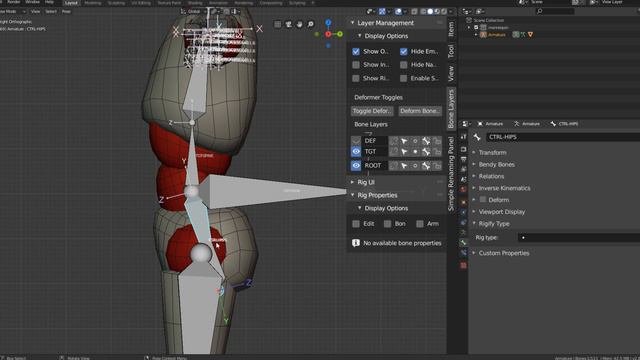The width and height of the screenshot is (640, 360).
Task: Click the Toggle Defor.. button
Action: [372, 111]
